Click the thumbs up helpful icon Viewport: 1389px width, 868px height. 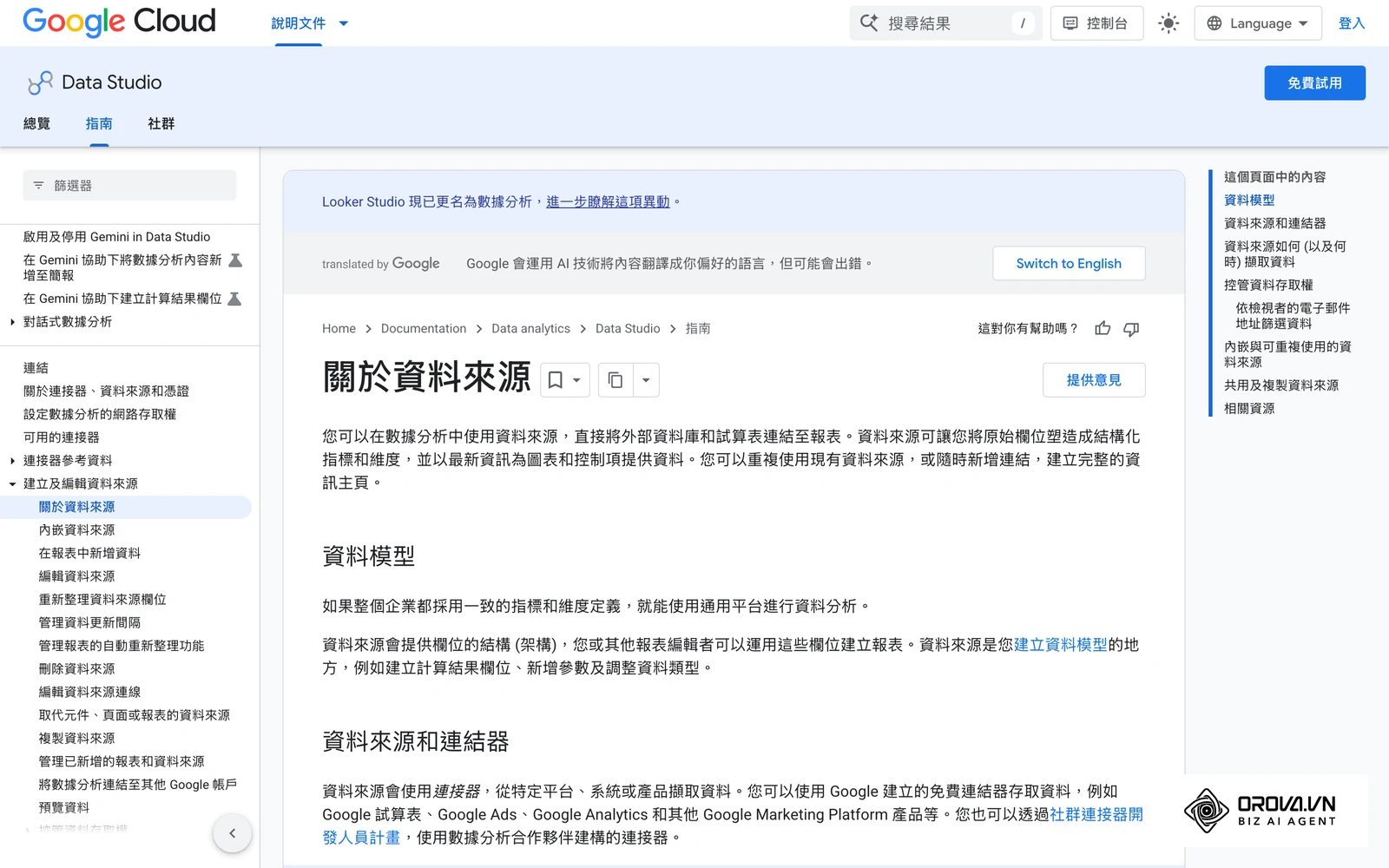point(1103,328)
